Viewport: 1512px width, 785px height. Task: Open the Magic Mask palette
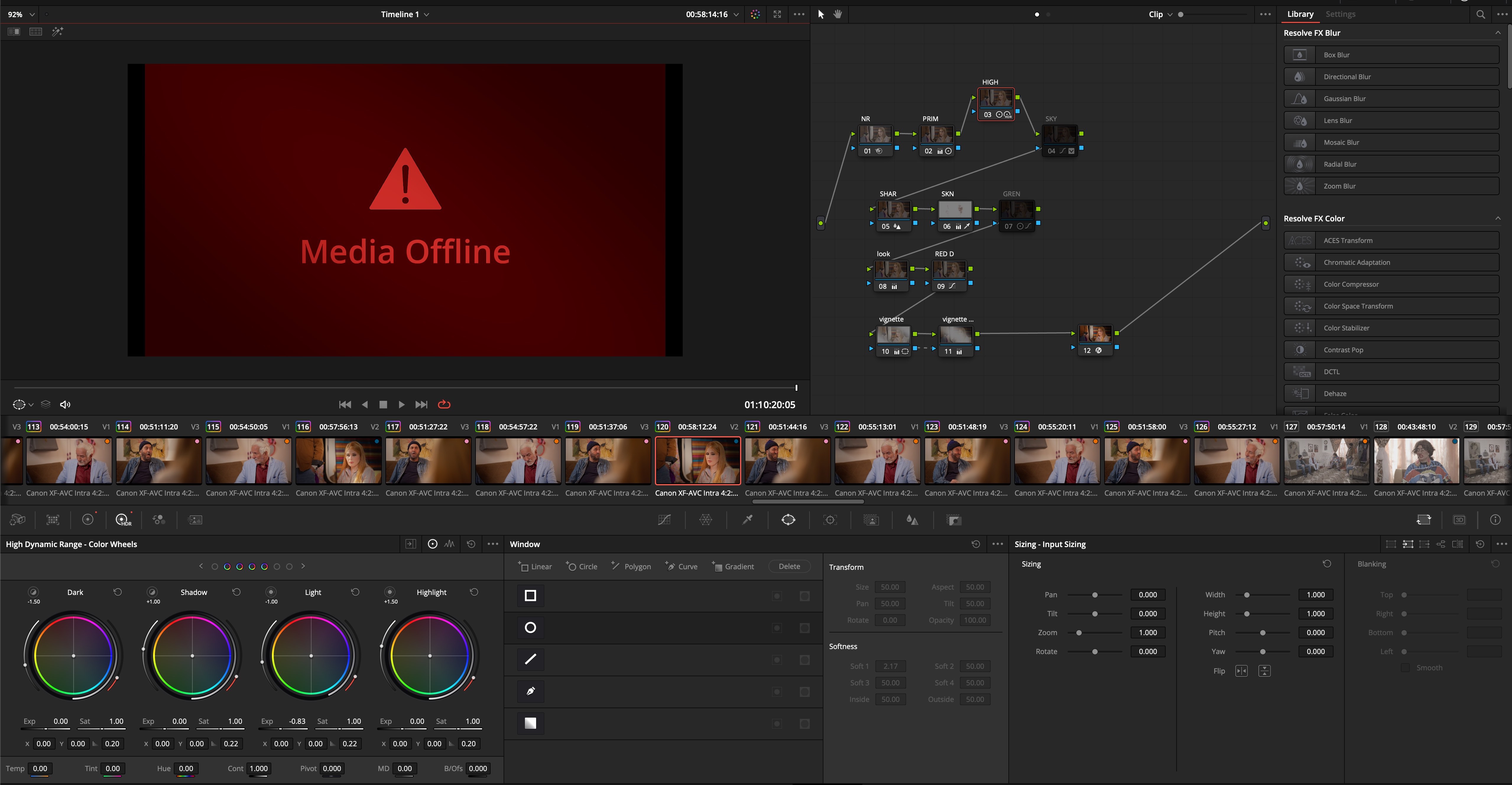coord(871,520)
